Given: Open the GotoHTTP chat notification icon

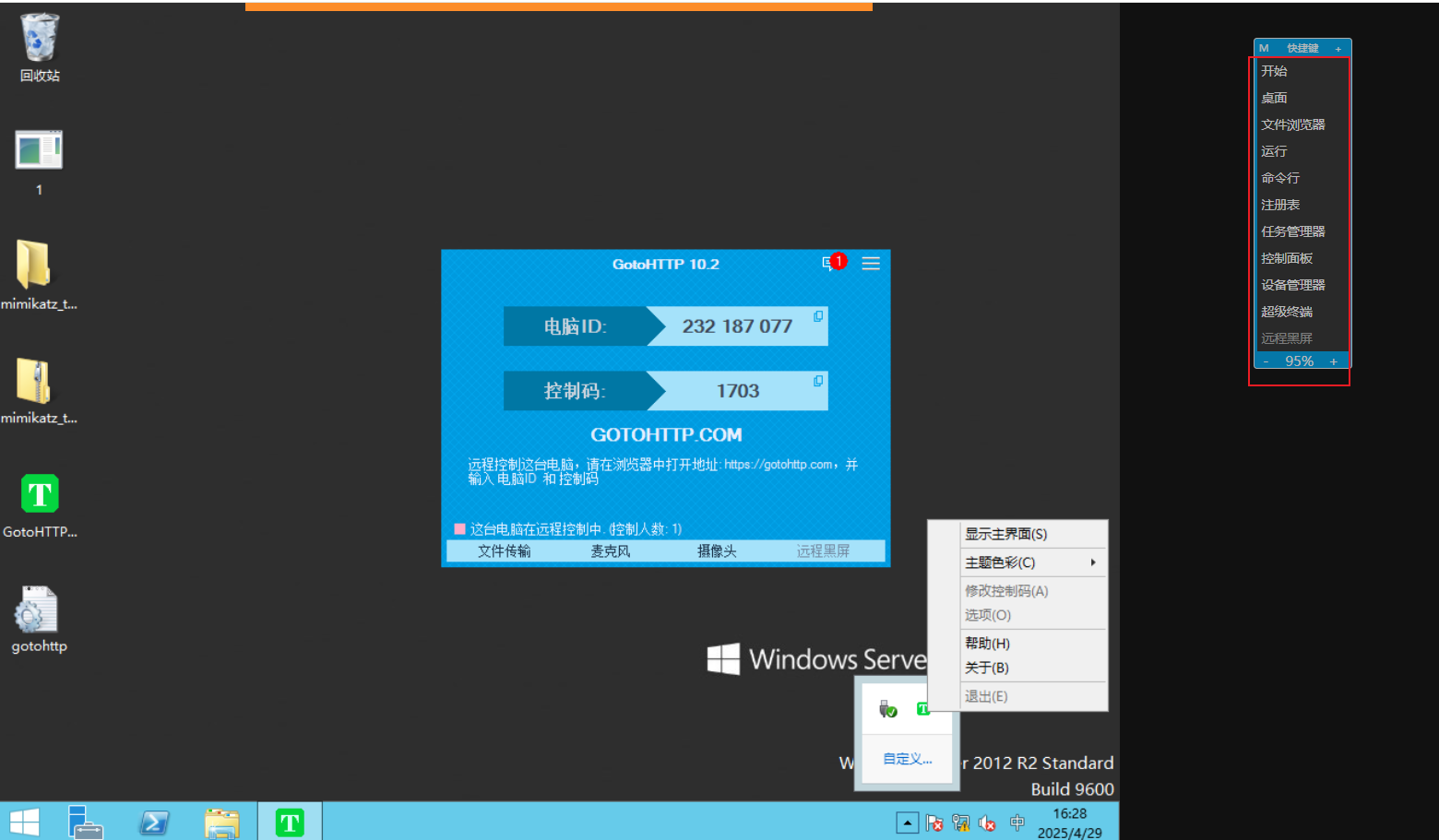Looking at the screenshot, I should pyautogui.click(x=829, y=264).
